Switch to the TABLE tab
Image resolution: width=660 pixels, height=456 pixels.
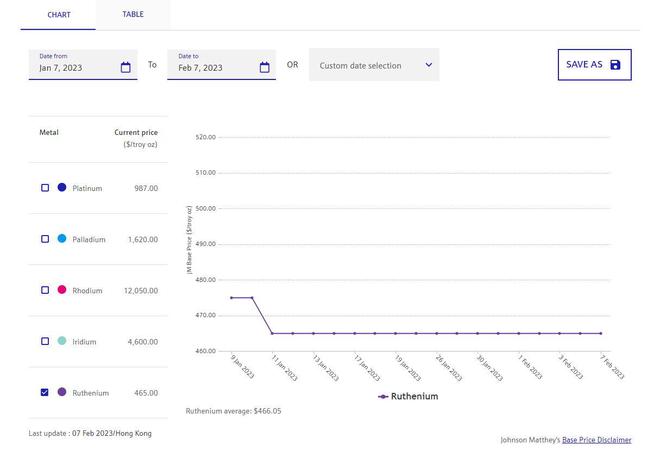133,15
